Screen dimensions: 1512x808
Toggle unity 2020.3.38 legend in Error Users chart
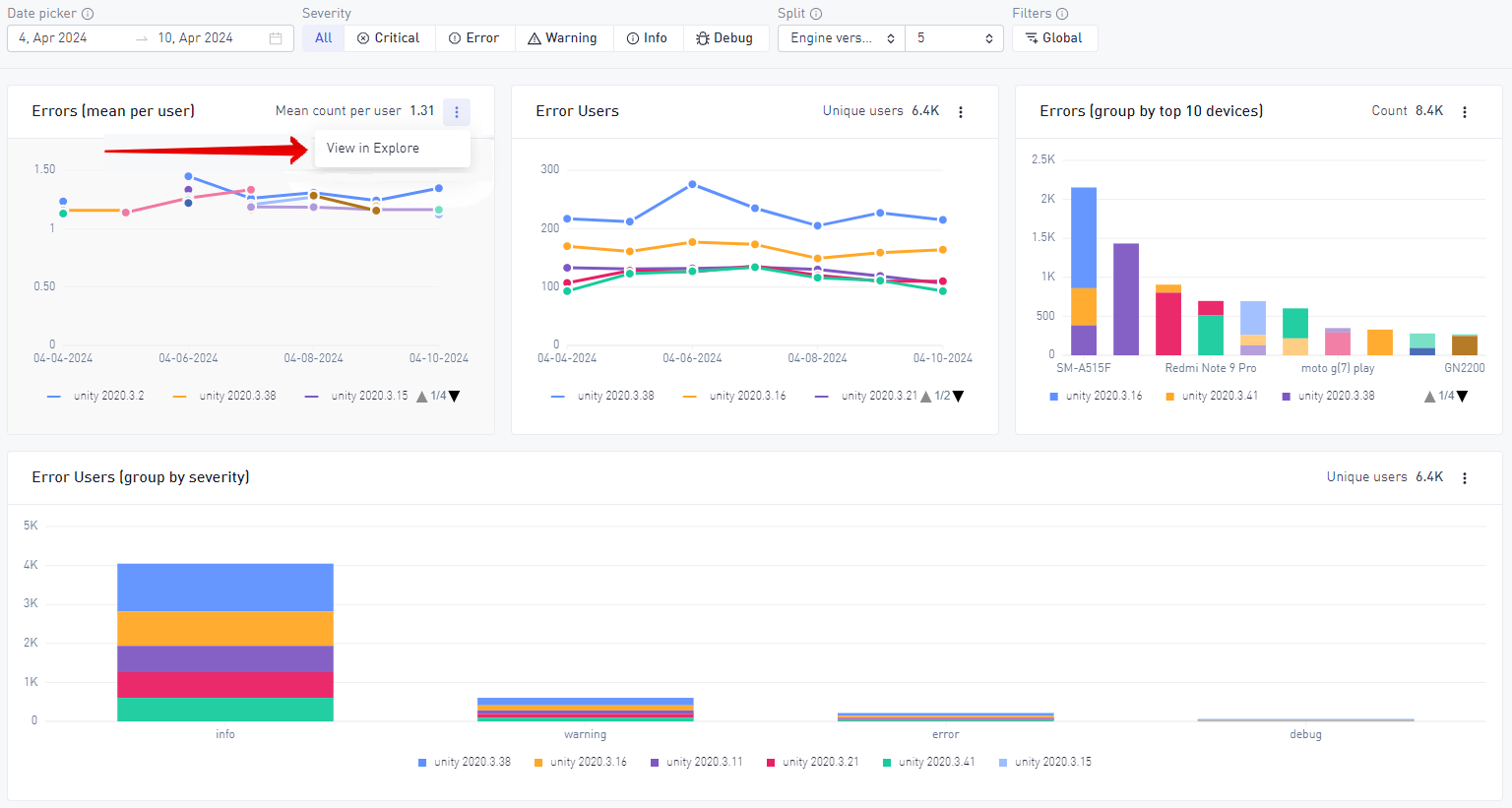[602, 397]
